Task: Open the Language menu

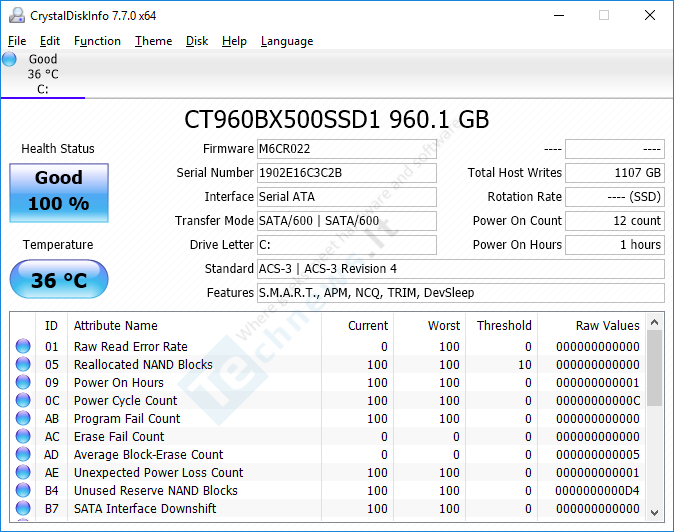Action: (287, 41)
